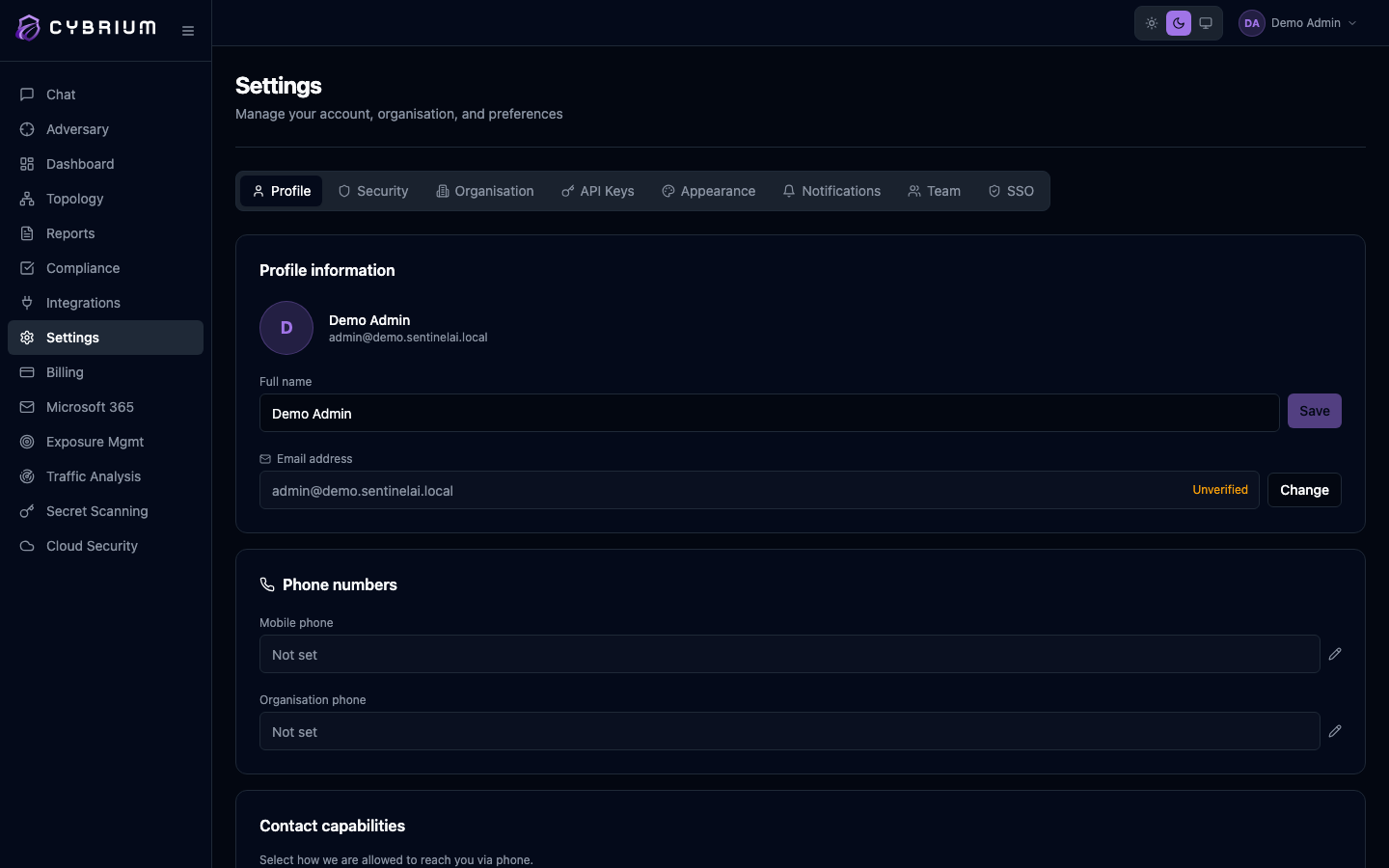The height and width of the screenshot is (868, 1389).
Task: Click the Email address field
Action: [759, 490]
